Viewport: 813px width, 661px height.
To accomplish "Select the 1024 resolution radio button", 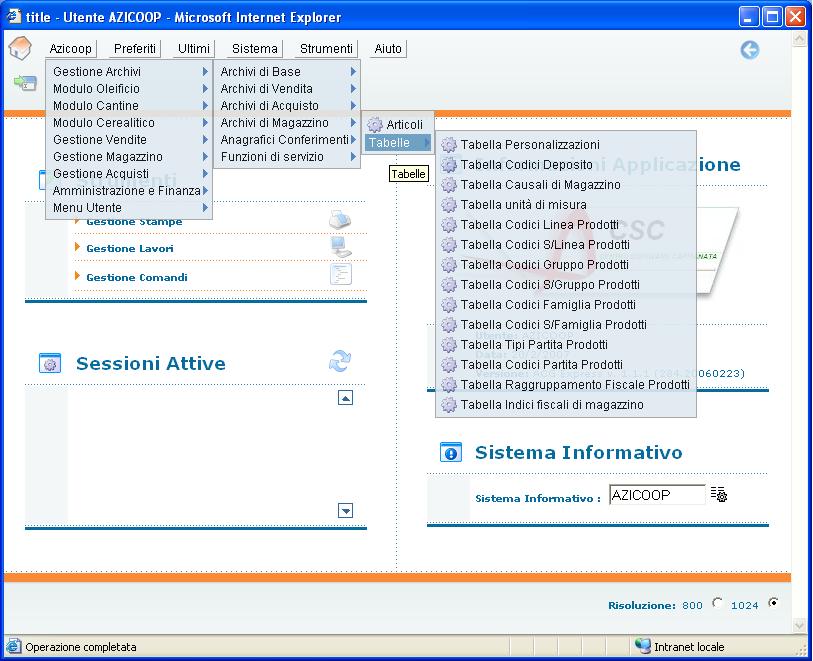I will pos(773,602).
